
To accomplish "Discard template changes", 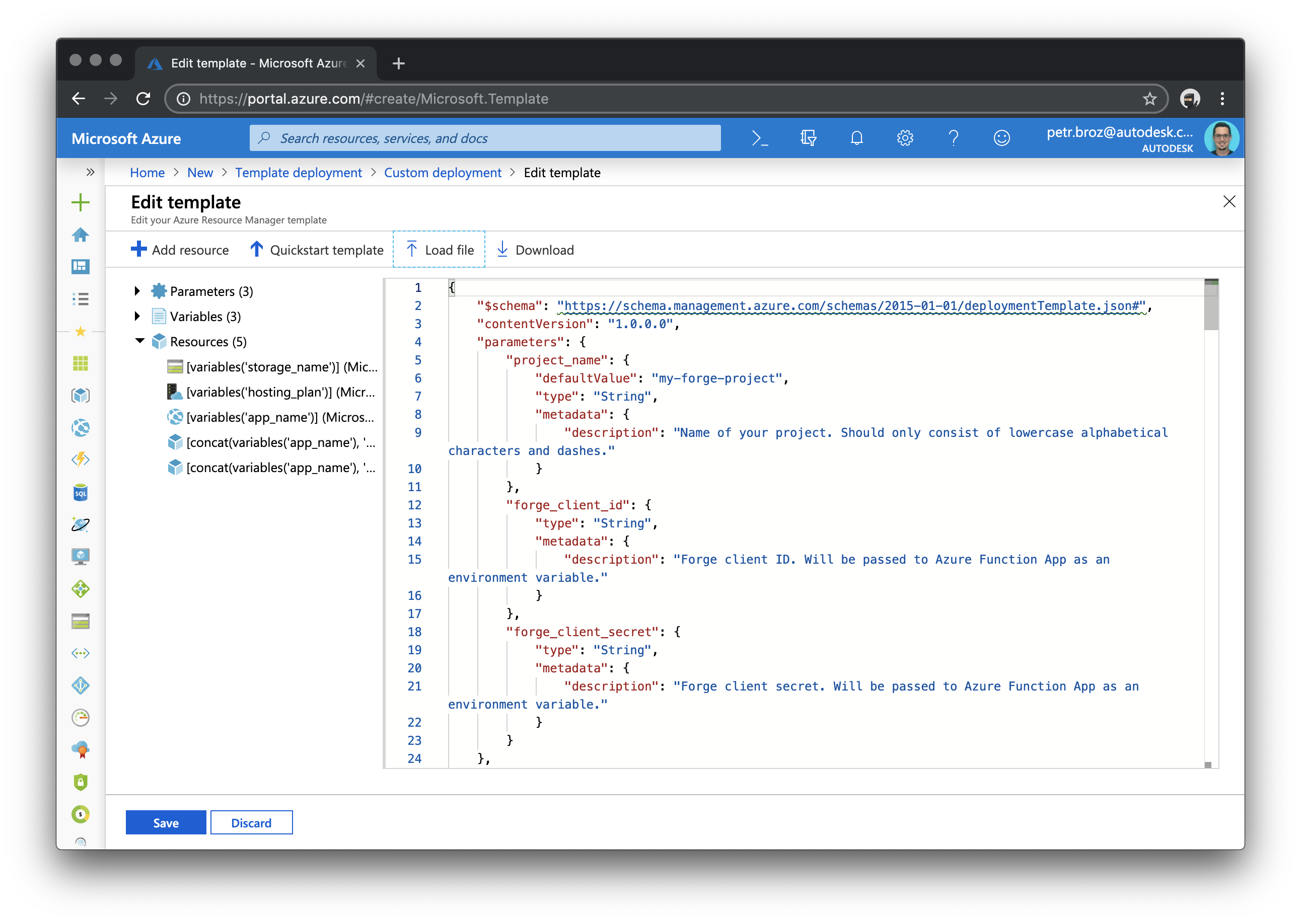I will click(x=252, y=823).
